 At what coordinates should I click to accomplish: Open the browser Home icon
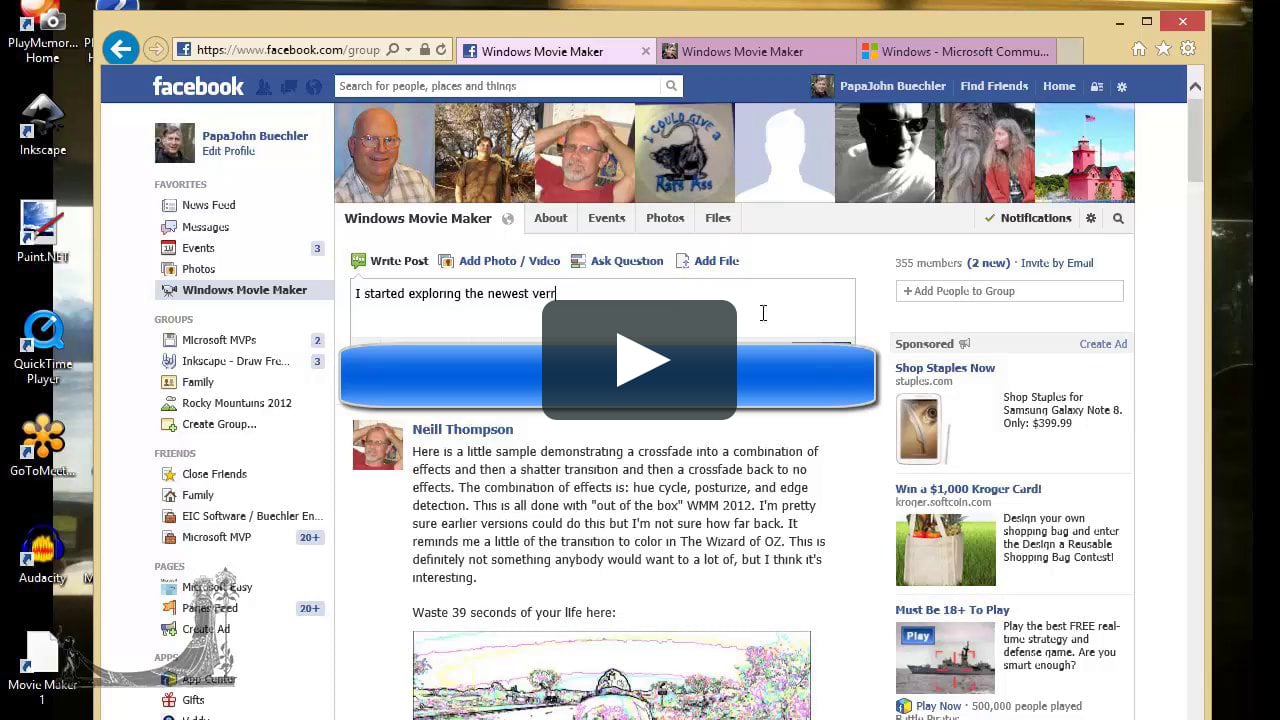click(1139, 49)
